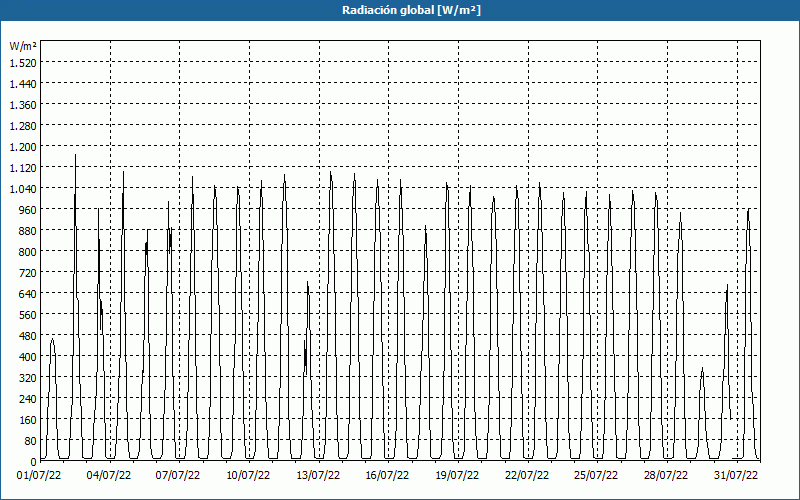This screenshot has height=500, width=800.
Task: Click the 13/07/22 date label
Action: [x=318, y=476]
